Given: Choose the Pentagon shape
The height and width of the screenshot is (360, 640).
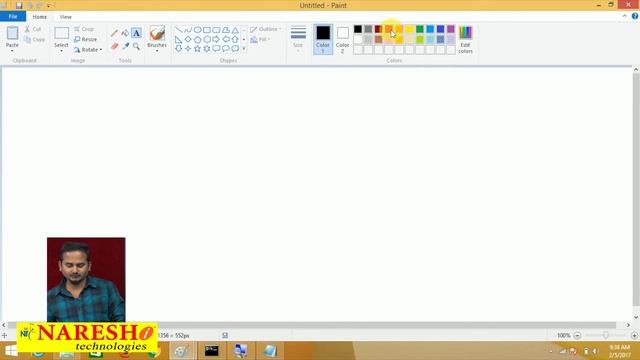Looking at the screenshot, I should click(x=197, y=40).
